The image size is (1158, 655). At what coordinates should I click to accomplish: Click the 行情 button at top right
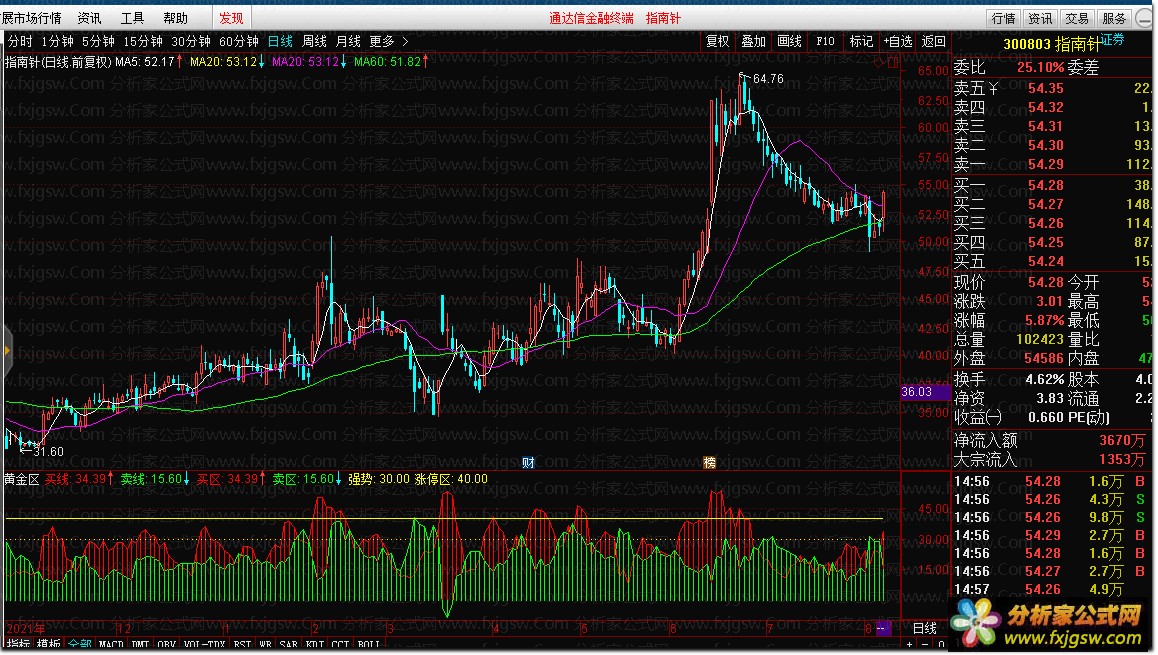(1004, 18)
